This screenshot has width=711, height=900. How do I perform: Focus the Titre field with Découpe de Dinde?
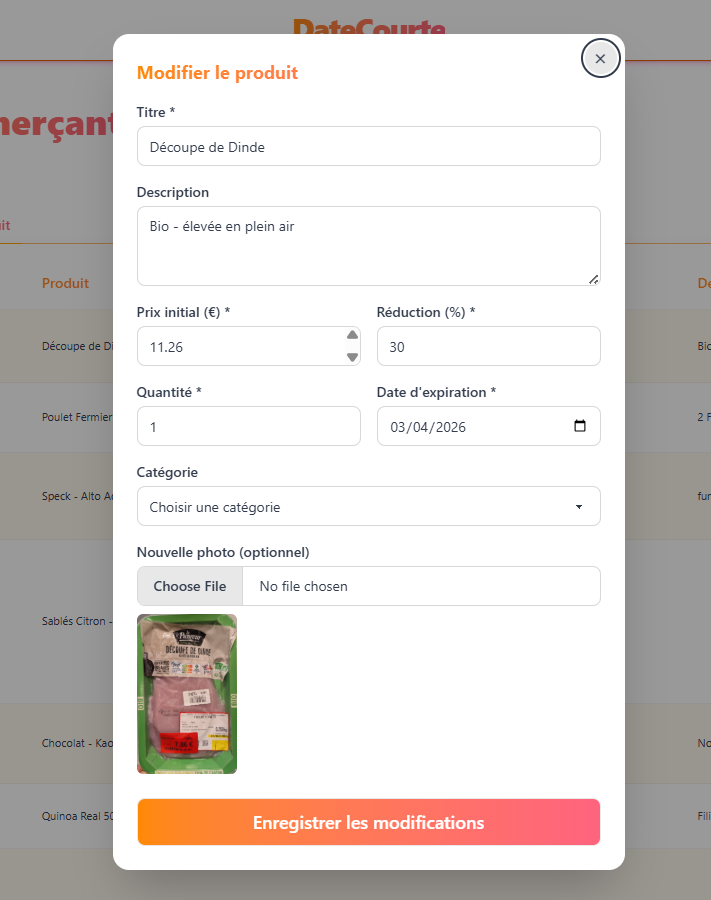point(368,146)
